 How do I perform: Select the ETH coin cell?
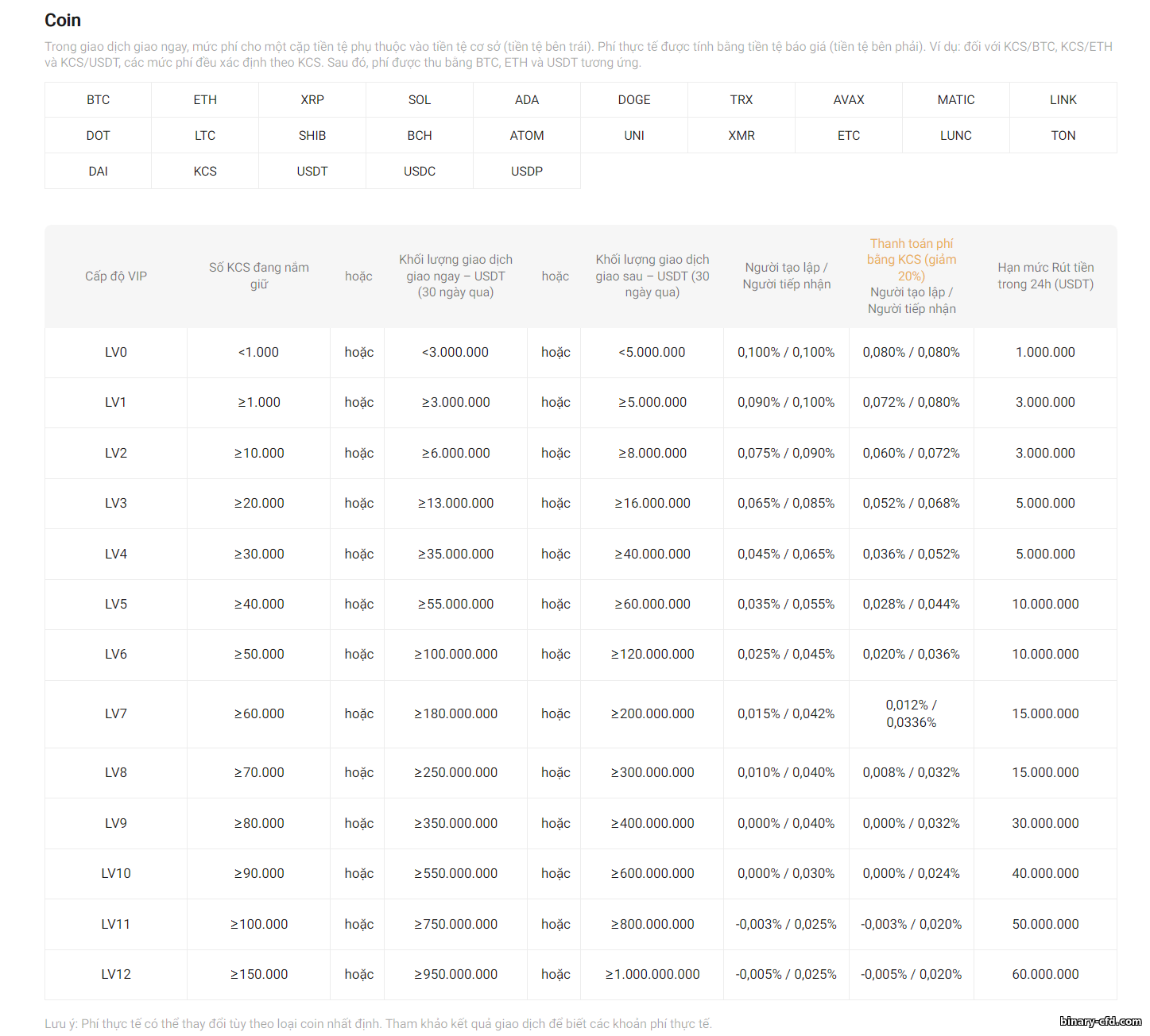pyautogui.click(x=205, y=100)
